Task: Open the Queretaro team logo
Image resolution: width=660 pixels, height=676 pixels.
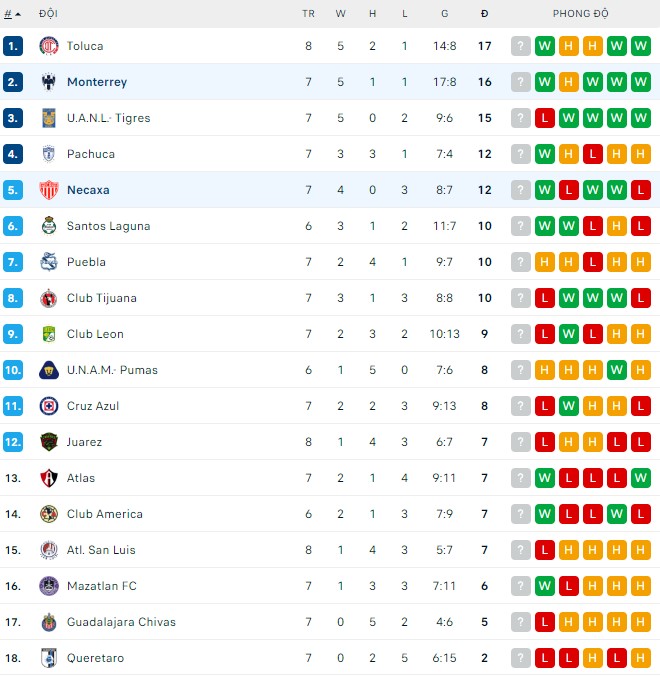Action: [x=48, y=658]
